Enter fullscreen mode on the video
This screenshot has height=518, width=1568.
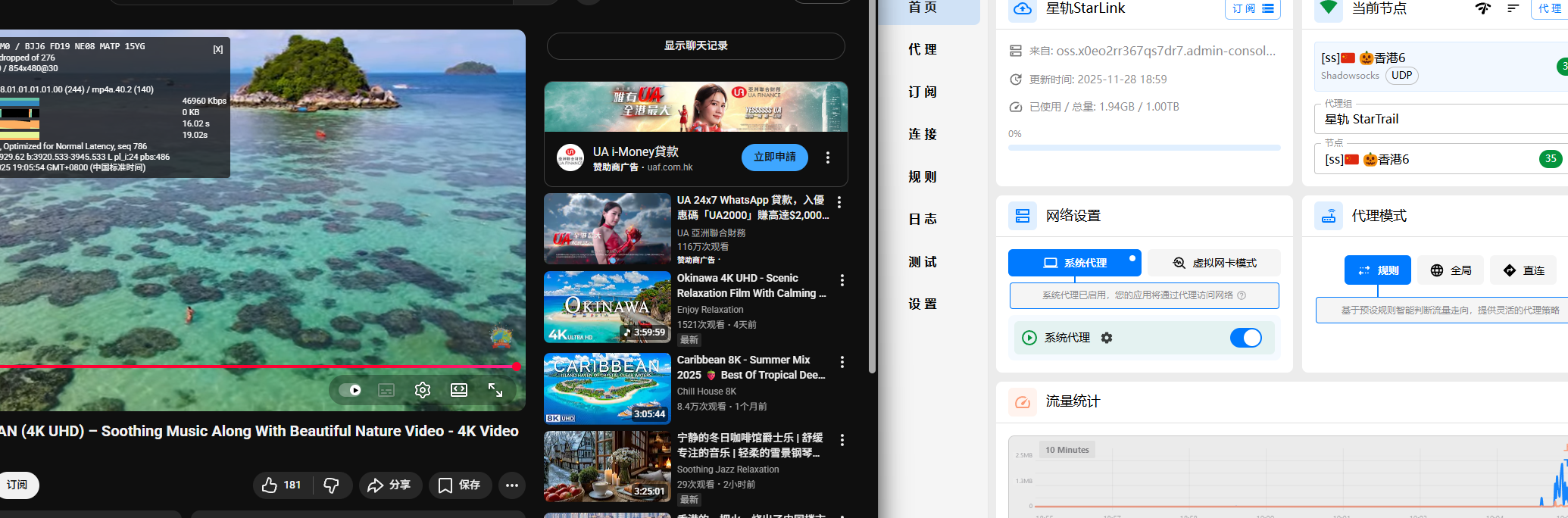[x=495, y=390]
